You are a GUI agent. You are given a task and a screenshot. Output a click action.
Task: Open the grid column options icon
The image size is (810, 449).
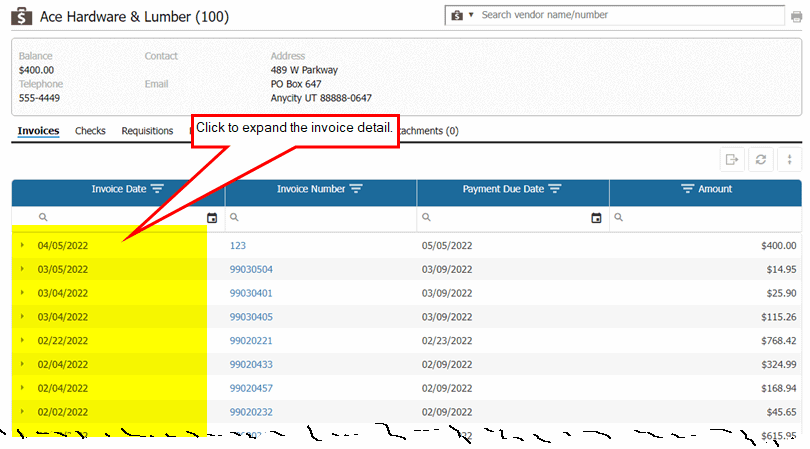789,160
